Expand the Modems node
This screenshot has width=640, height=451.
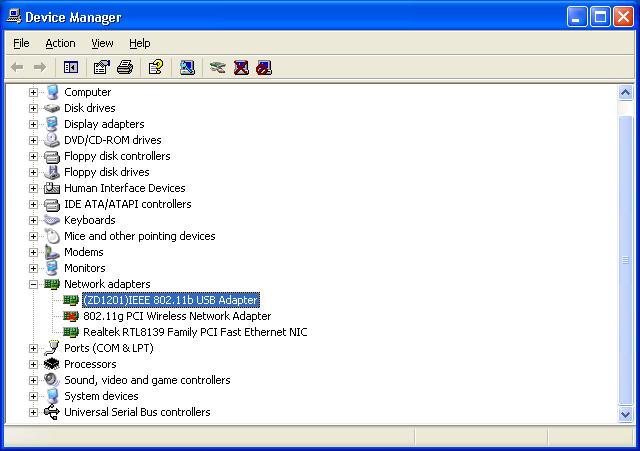[x=33, y=252]
